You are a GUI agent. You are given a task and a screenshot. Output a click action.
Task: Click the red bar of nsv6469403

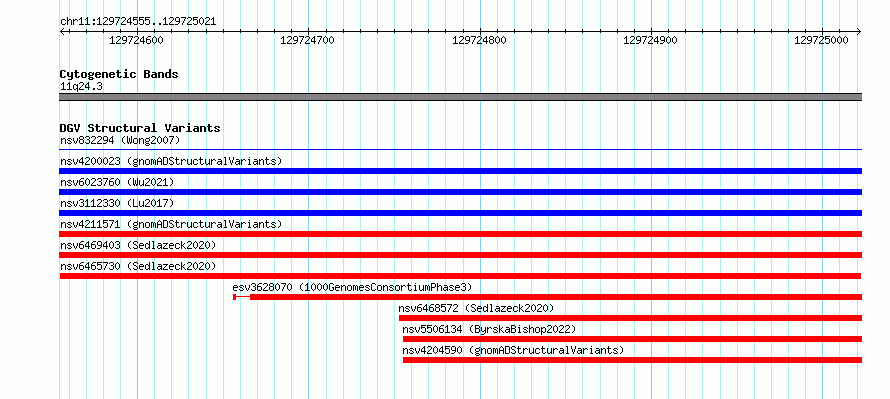click(461, 255)
